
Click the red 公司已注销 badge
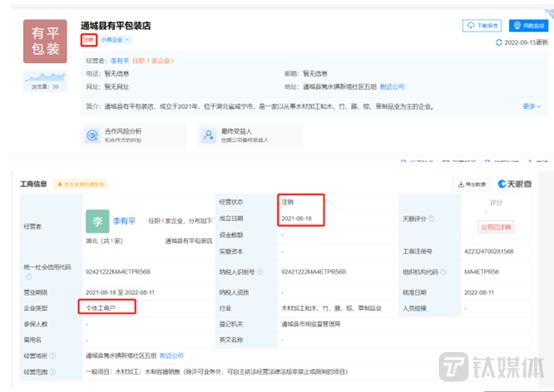coord(496,227)
